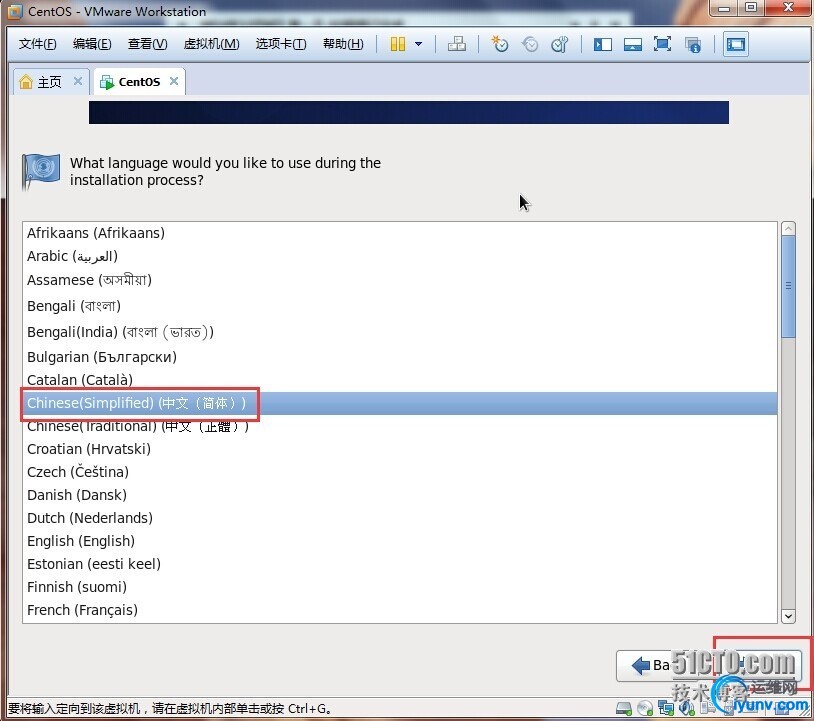Take a snapshot of the virtual machine

point(499,44)
